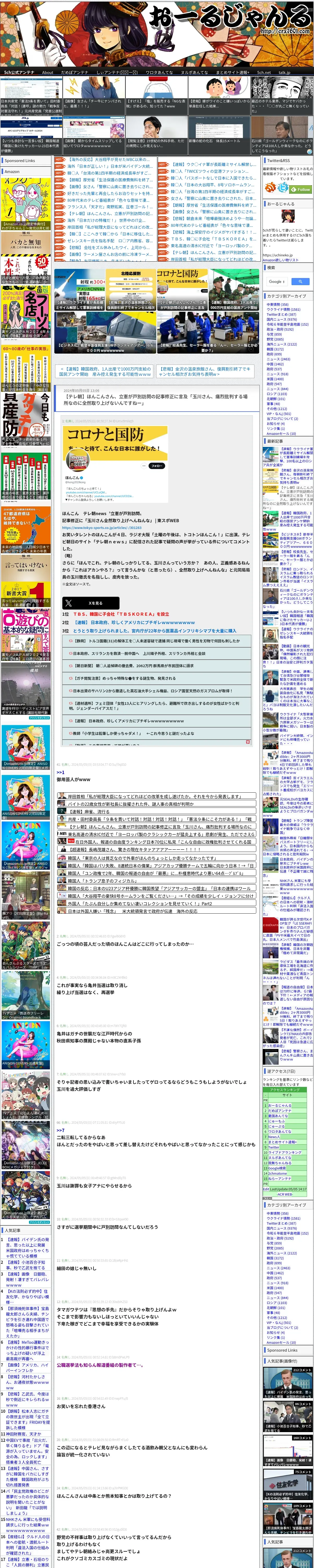Open the ヌルポあんてな menu item

tap(194, 72)
